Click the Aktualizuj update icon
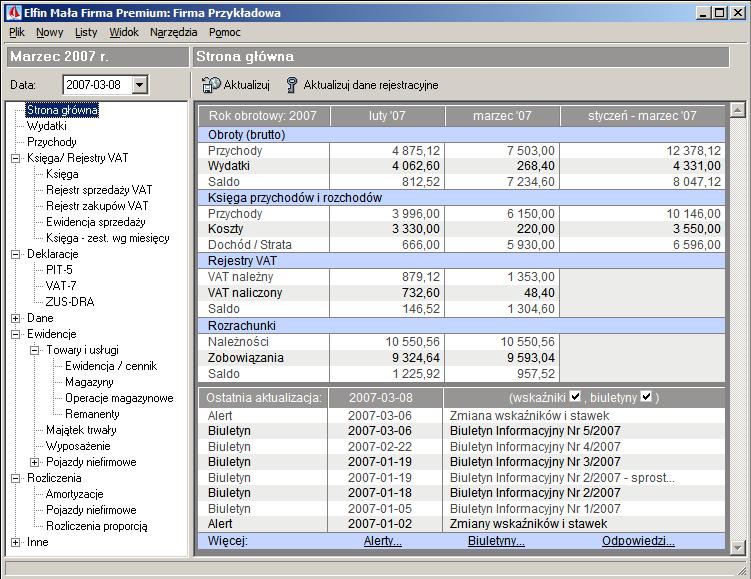Viewport: 751px width, 579px height. click(x=211, y=85)
